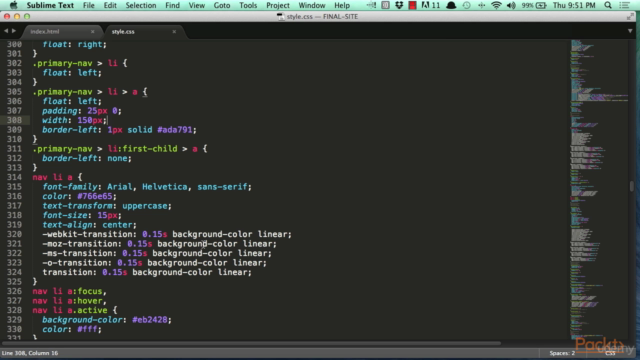640x360 pixels.
Task: Open the Window menu
Action: click(312, 5)
